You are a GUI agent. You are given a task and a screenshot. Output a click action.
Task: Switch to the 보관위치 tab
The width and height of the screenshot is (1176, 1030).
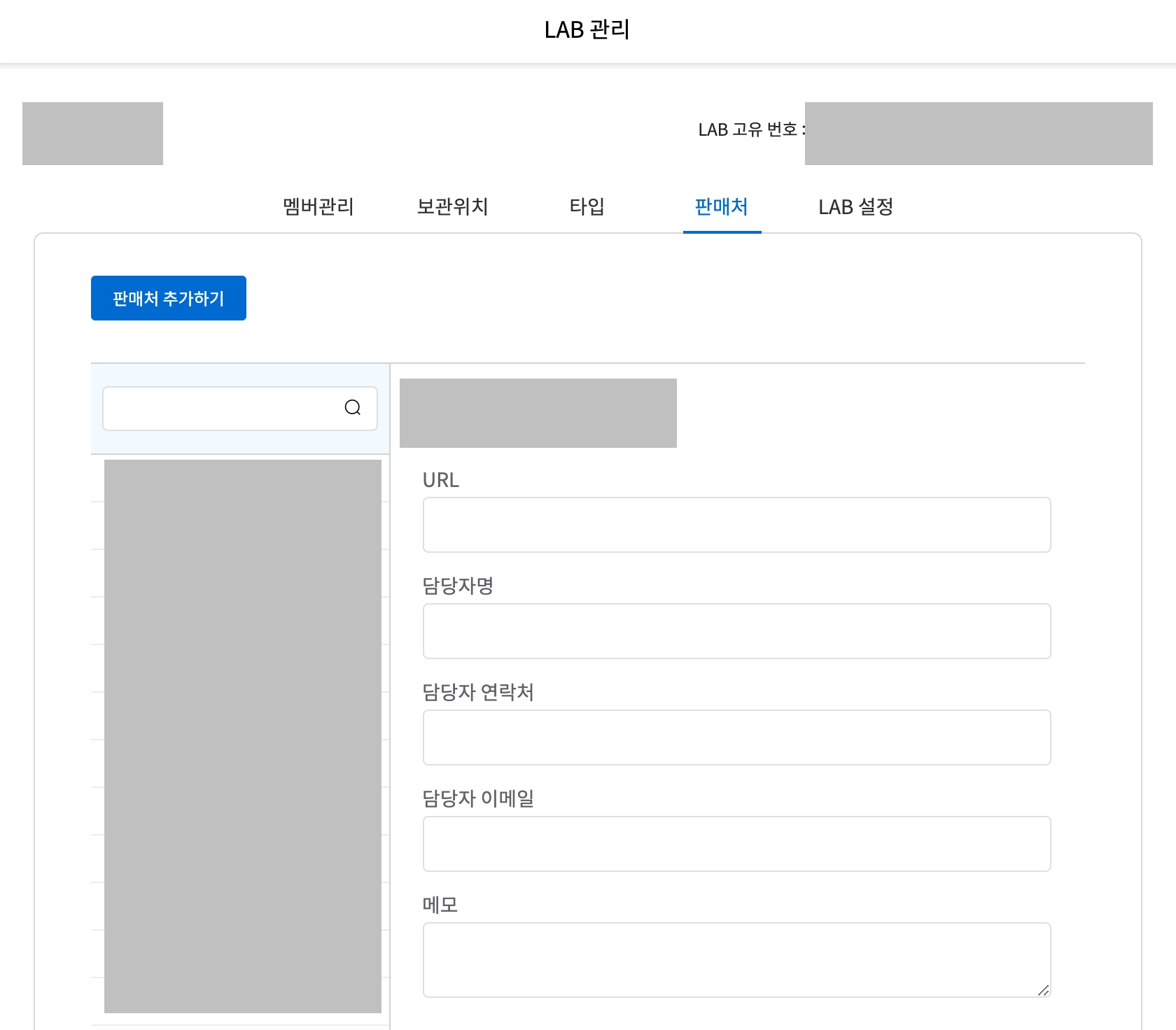(453, 207)
